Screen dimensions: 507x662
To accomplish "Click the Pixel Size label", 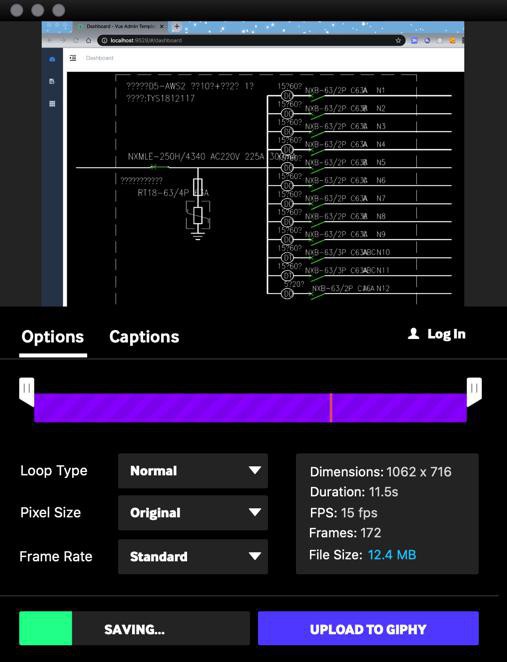I will coord(50,513).
